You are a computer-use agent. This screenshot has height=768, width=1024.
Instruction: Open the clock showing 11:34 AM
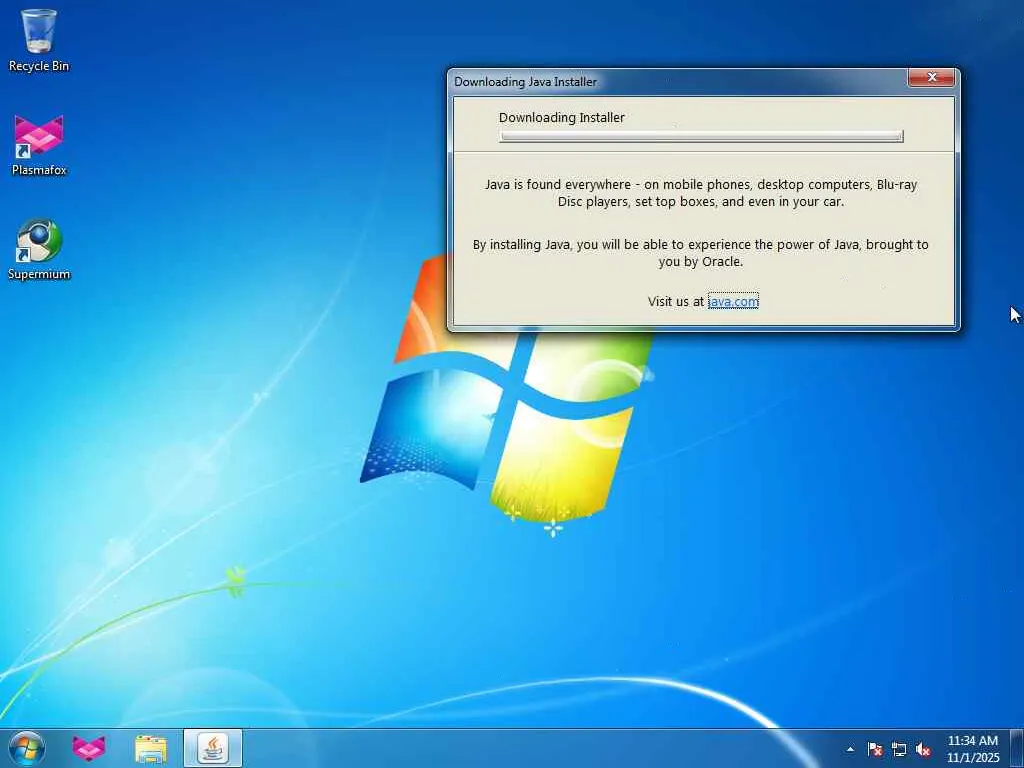point(973,748)
